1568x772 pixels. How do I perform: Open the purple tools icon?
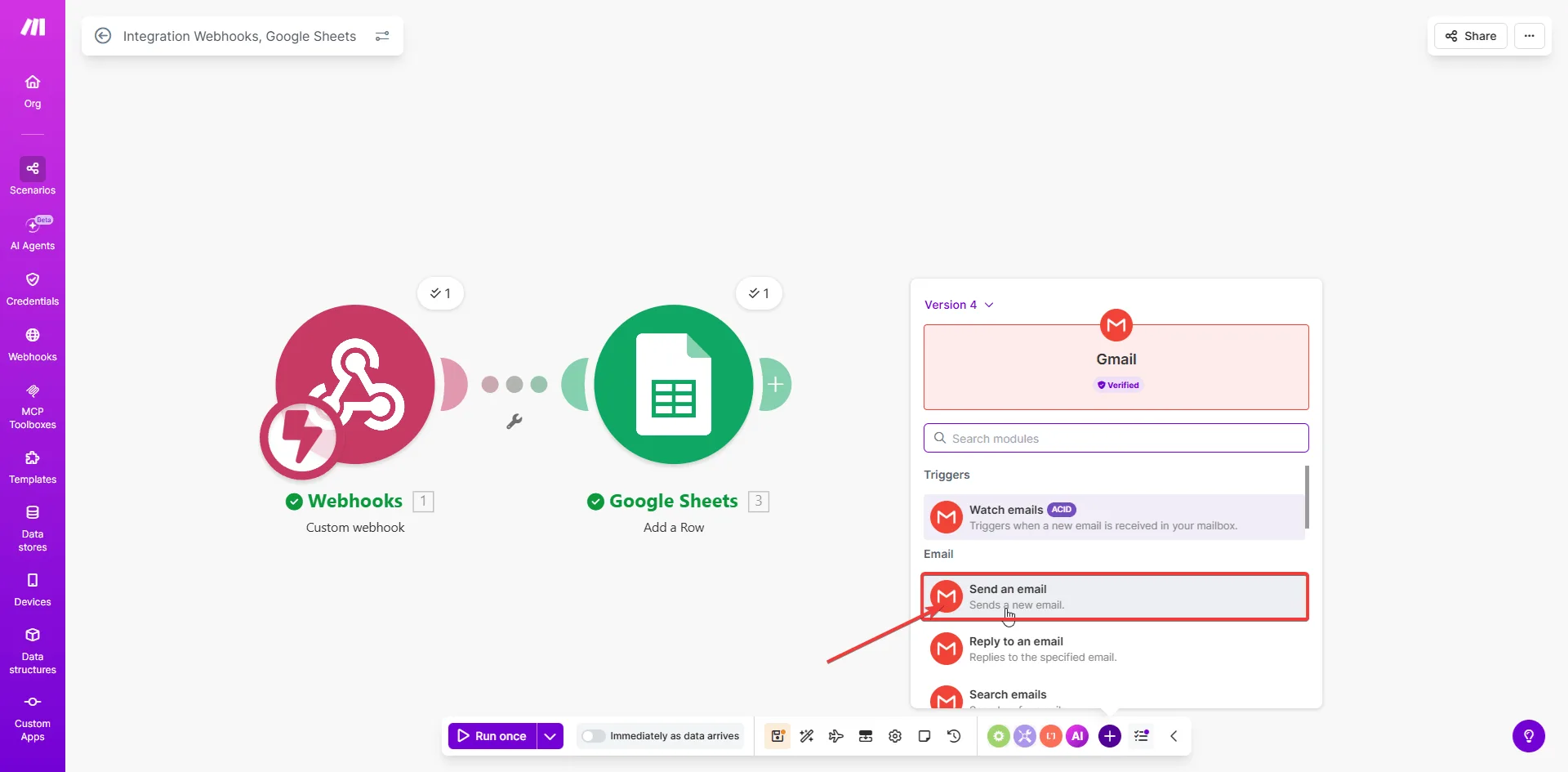(1025, 736)
